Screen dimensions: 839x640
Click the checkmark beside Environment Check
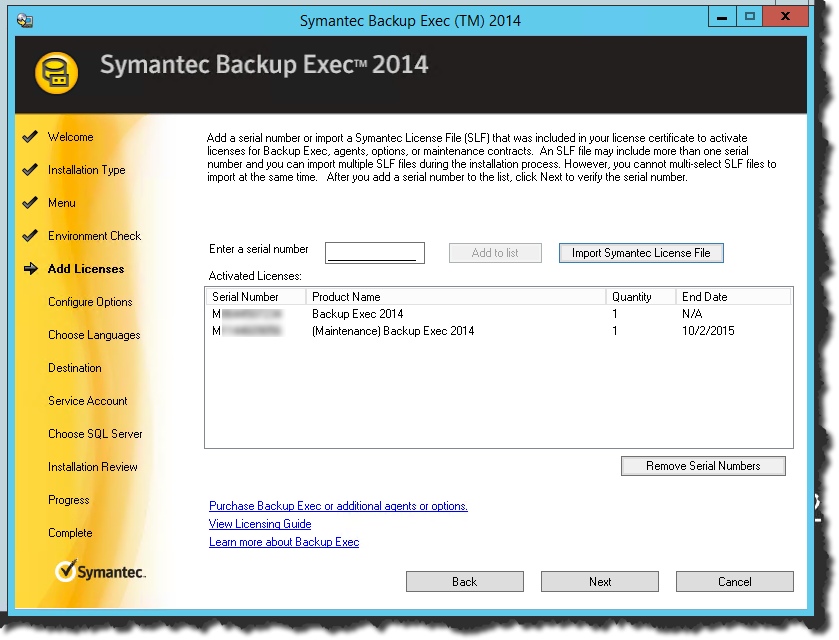tap(30, 235)
